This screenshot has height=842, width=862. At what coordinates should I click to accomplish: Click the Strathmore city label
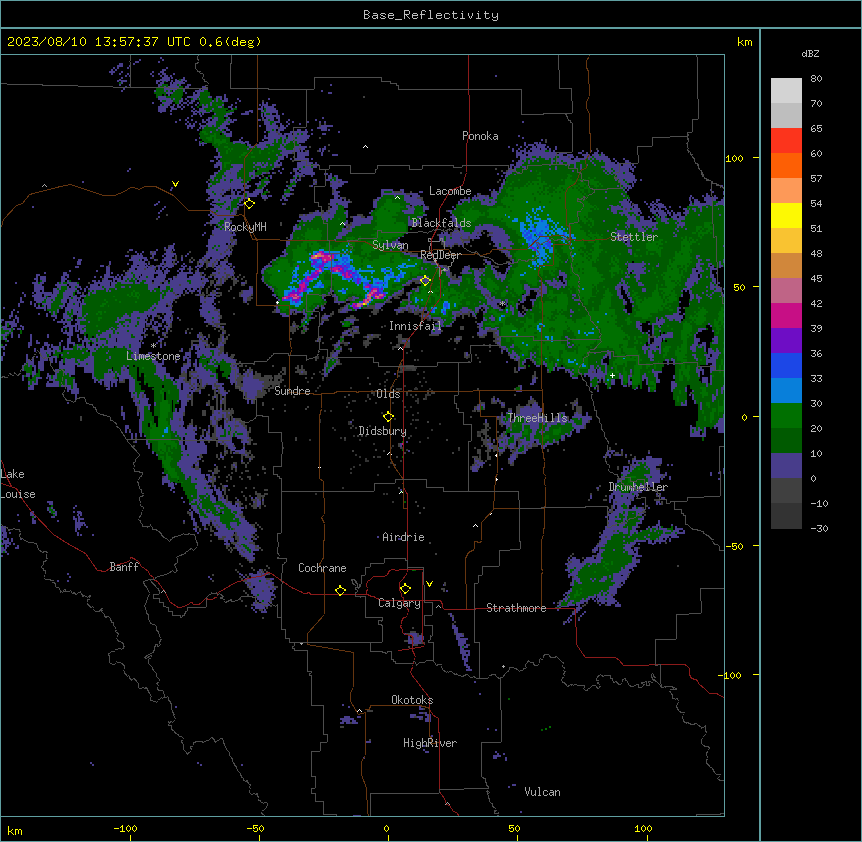(516, 608)
